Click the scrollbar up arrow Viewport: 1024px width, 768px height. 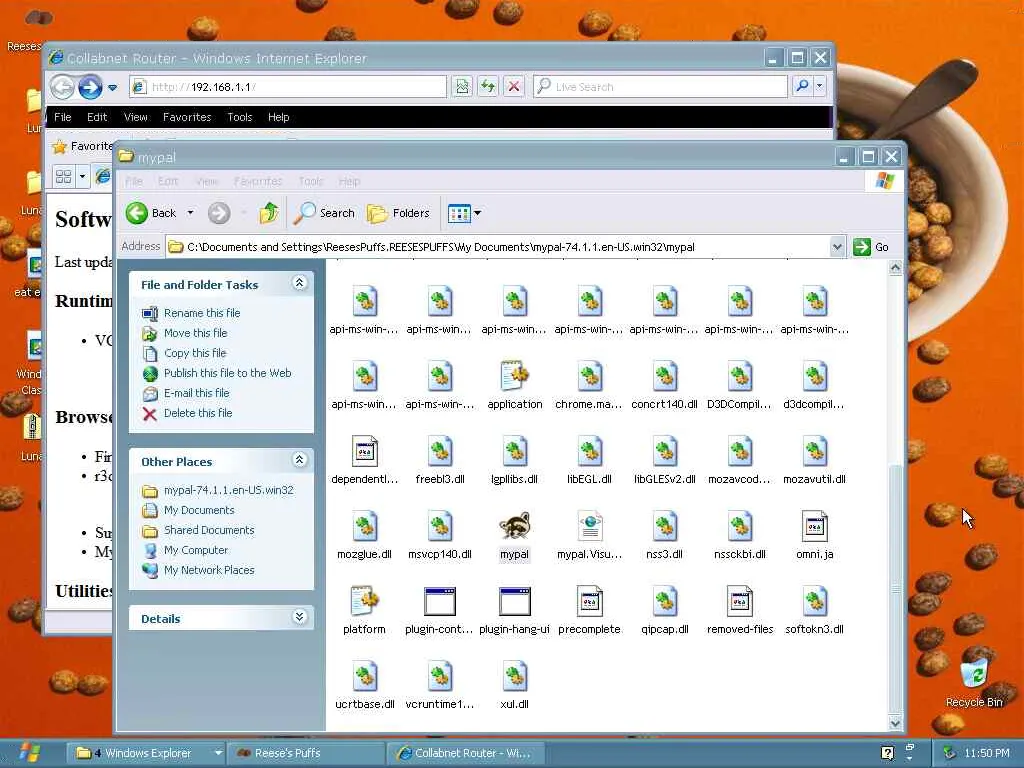point(895,267)
